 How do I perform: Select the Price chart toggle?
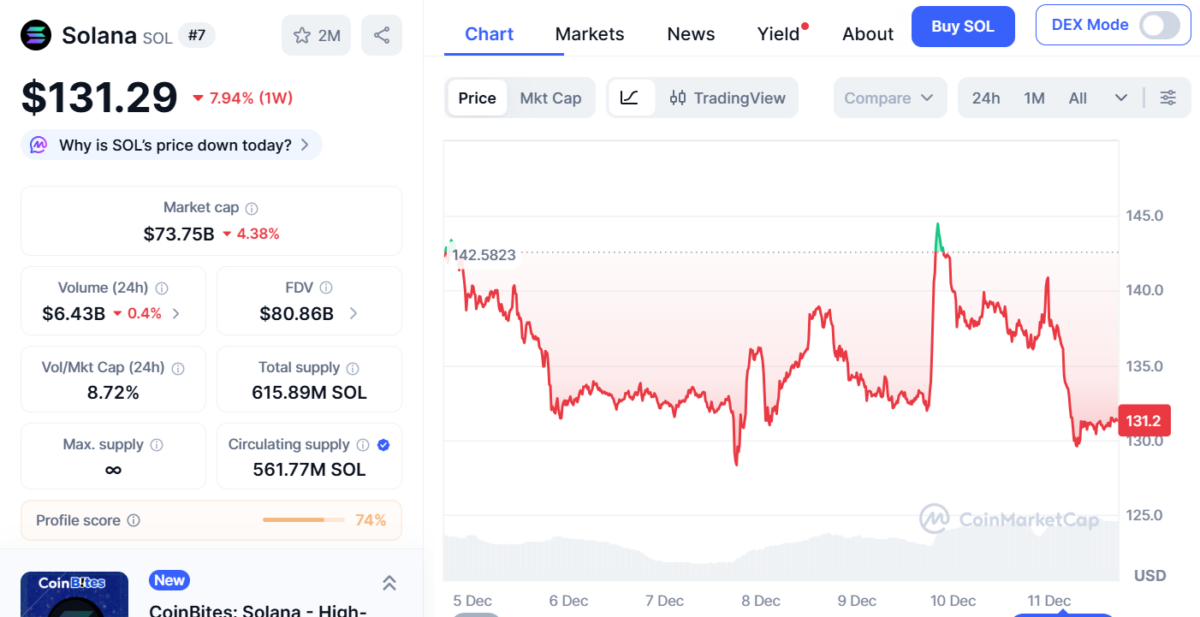(477, 98)
